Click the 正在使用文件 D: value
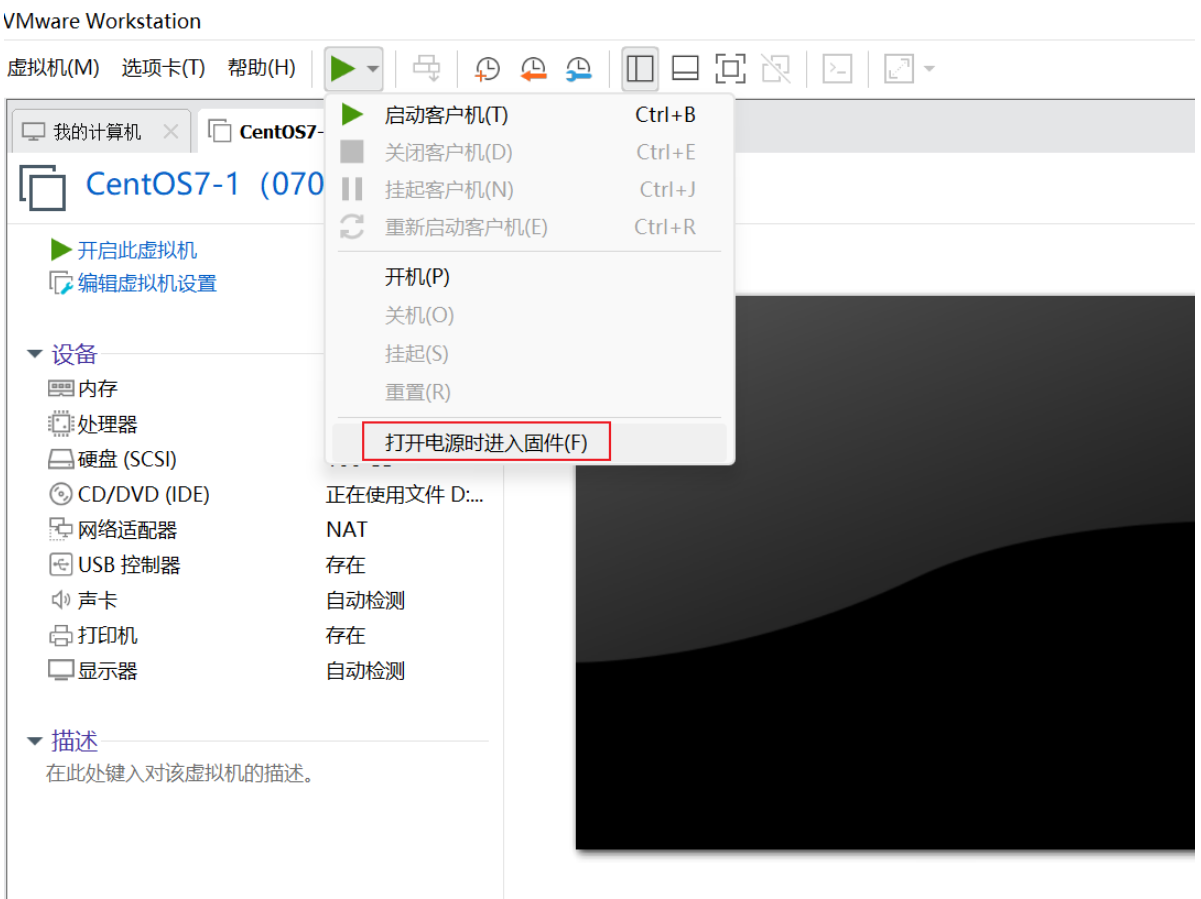 tap(405, 494)
